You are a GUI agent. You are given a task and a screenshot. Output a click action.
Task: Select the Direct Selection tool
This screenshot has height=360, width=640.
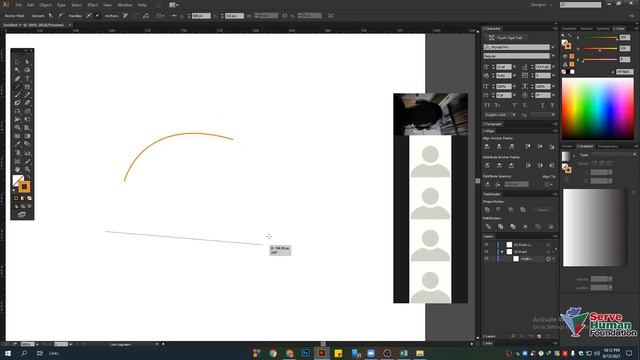point(27,62)
